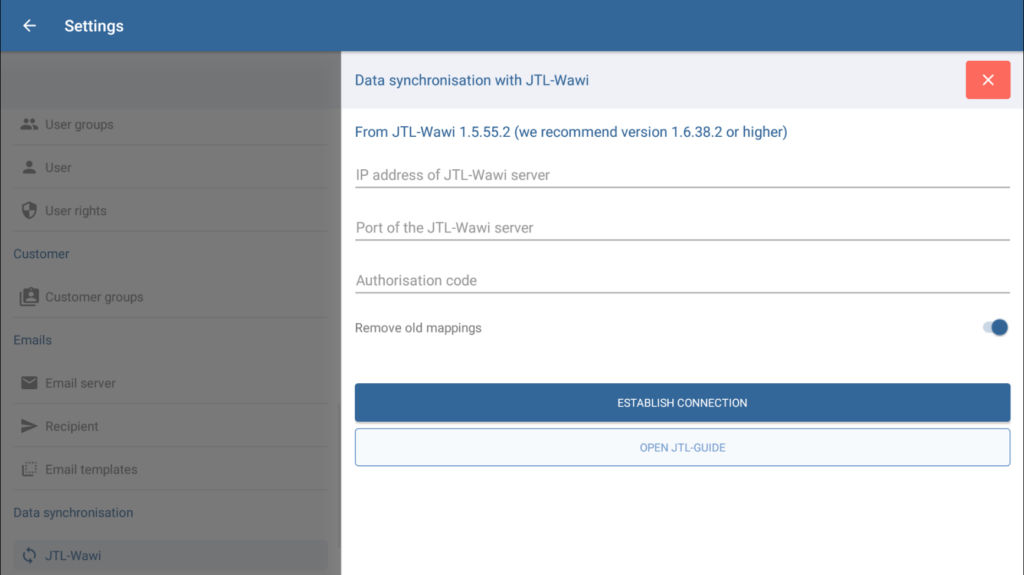Click the Port of the JTL-Wawi server field
Screen dimensions: 1024x575
tap(682, 228)
